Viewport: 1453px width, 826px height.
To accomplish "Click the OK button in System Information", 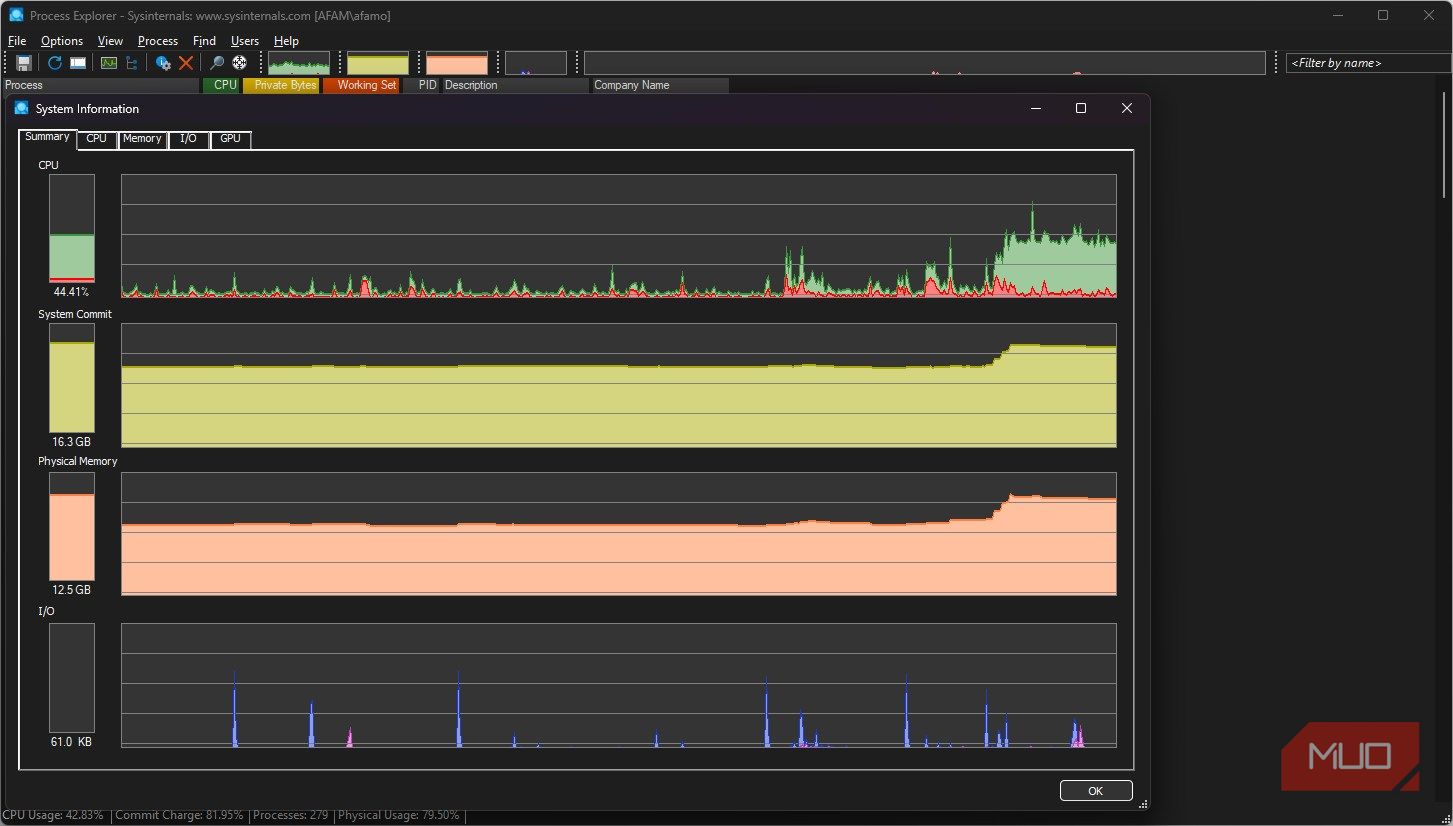I will click(x=1096, y=791).
